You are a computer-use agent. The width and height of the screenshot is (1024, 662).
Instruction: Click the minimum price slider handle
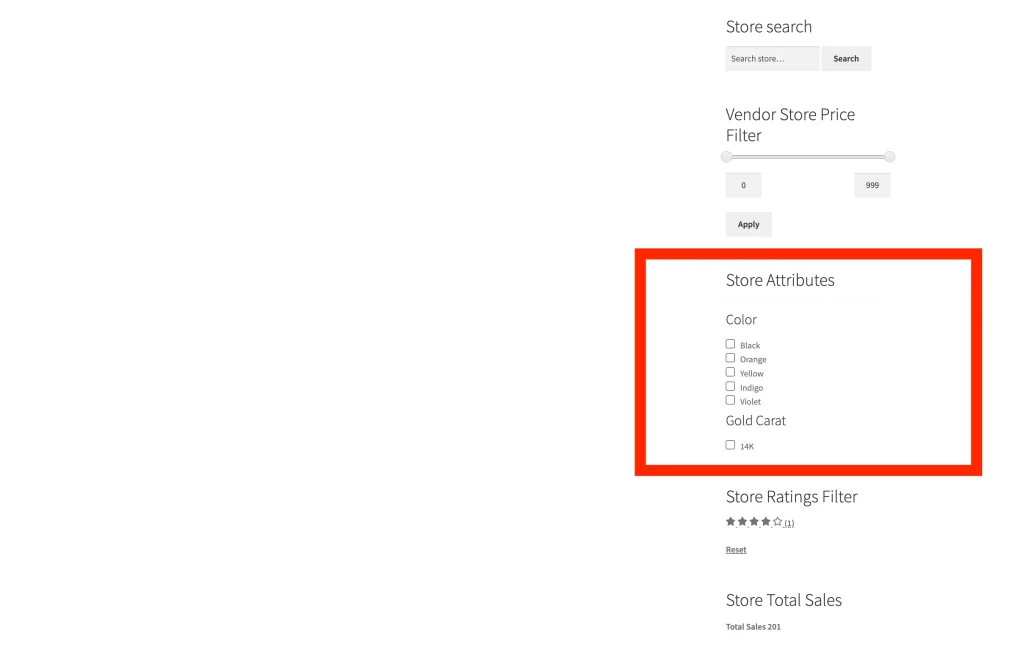[x=727, y=157]
